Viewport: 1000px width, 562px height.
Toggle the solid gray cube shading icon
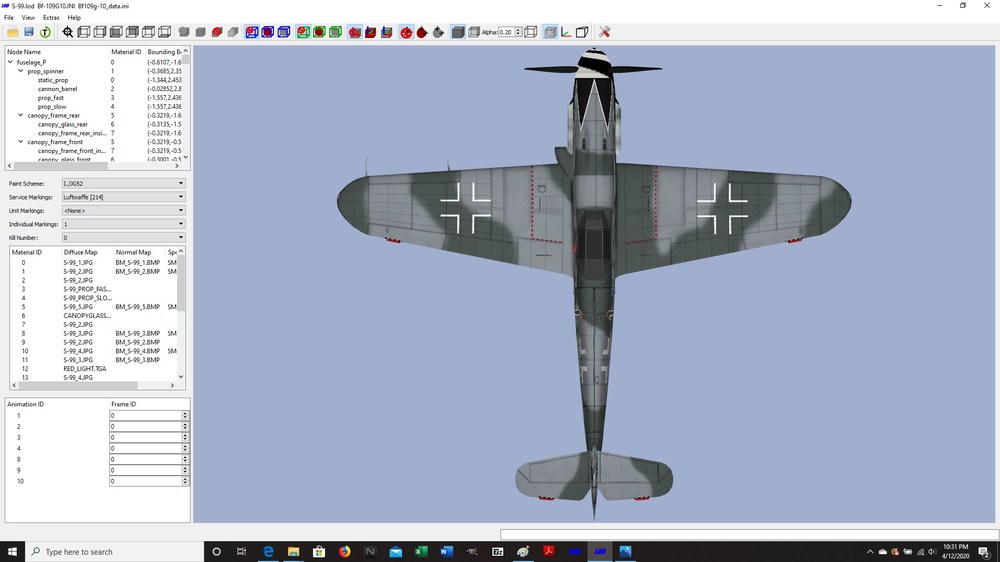tap(458, 32)
